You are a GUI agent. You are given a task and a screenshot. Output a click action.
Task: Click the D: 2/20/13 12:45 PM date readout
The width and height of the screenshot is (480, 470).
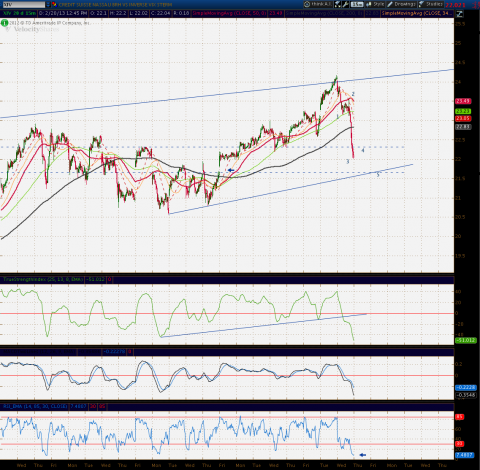63,13
